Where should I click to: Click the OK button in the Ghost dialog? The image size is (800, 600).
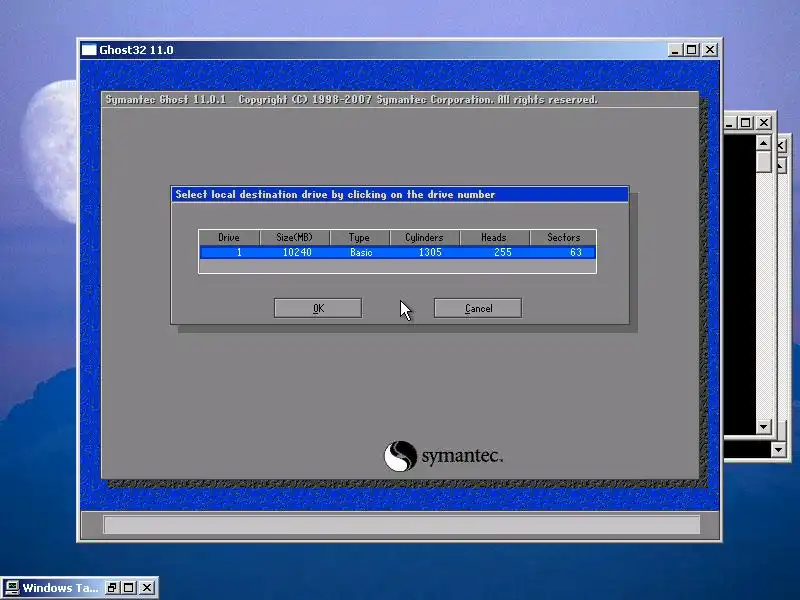click(x=318, y=308)
